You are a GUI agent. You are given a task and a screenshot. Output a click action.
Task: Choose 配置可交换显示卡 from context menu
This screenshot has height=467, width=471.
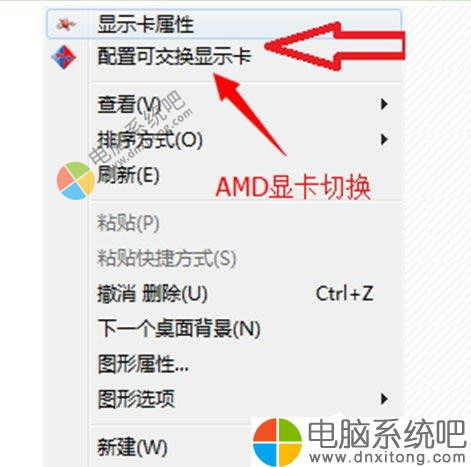point(224,56)
